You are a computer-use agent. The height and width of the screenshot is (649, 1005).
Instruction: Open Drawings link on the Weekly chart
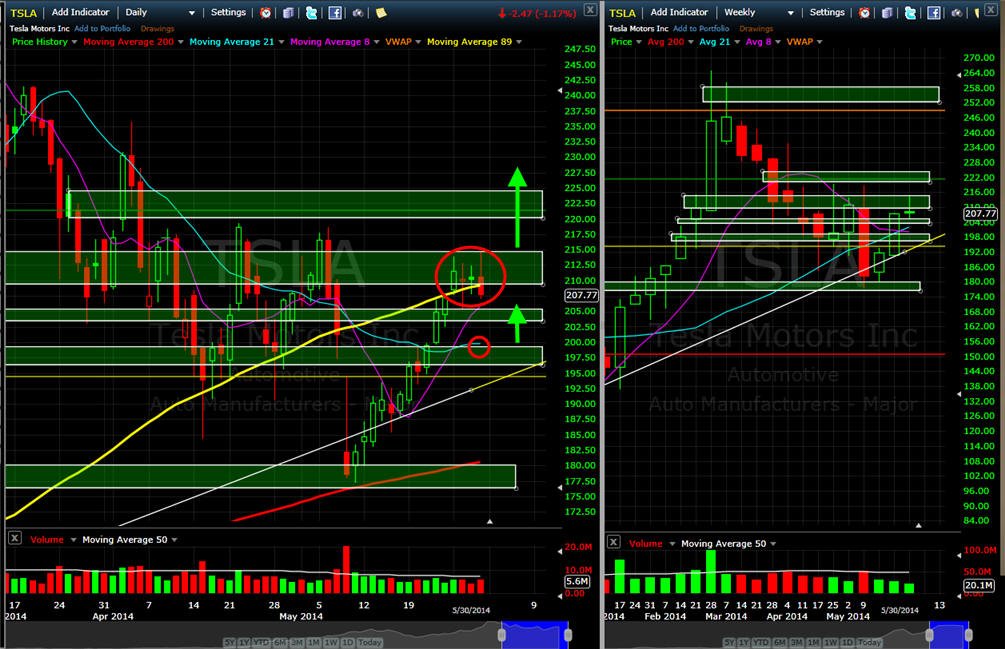756,28
